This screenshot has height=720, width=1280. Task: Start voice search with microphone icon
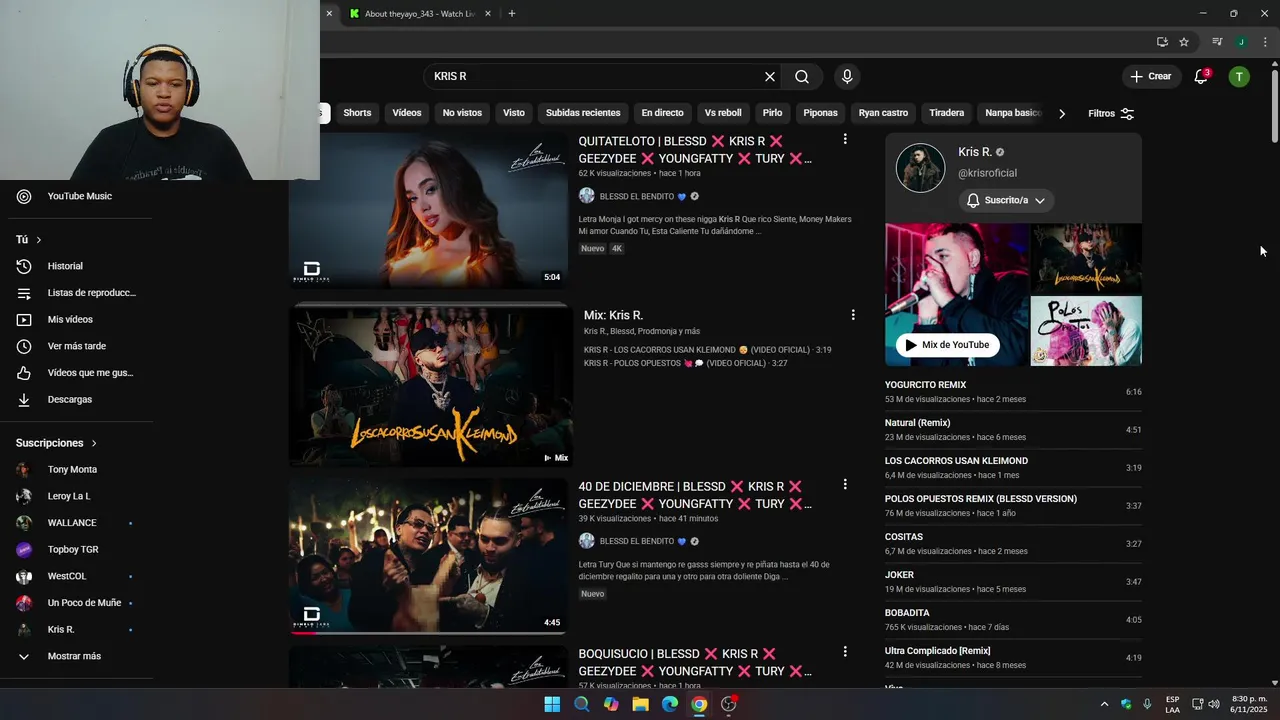click(847, 77)
